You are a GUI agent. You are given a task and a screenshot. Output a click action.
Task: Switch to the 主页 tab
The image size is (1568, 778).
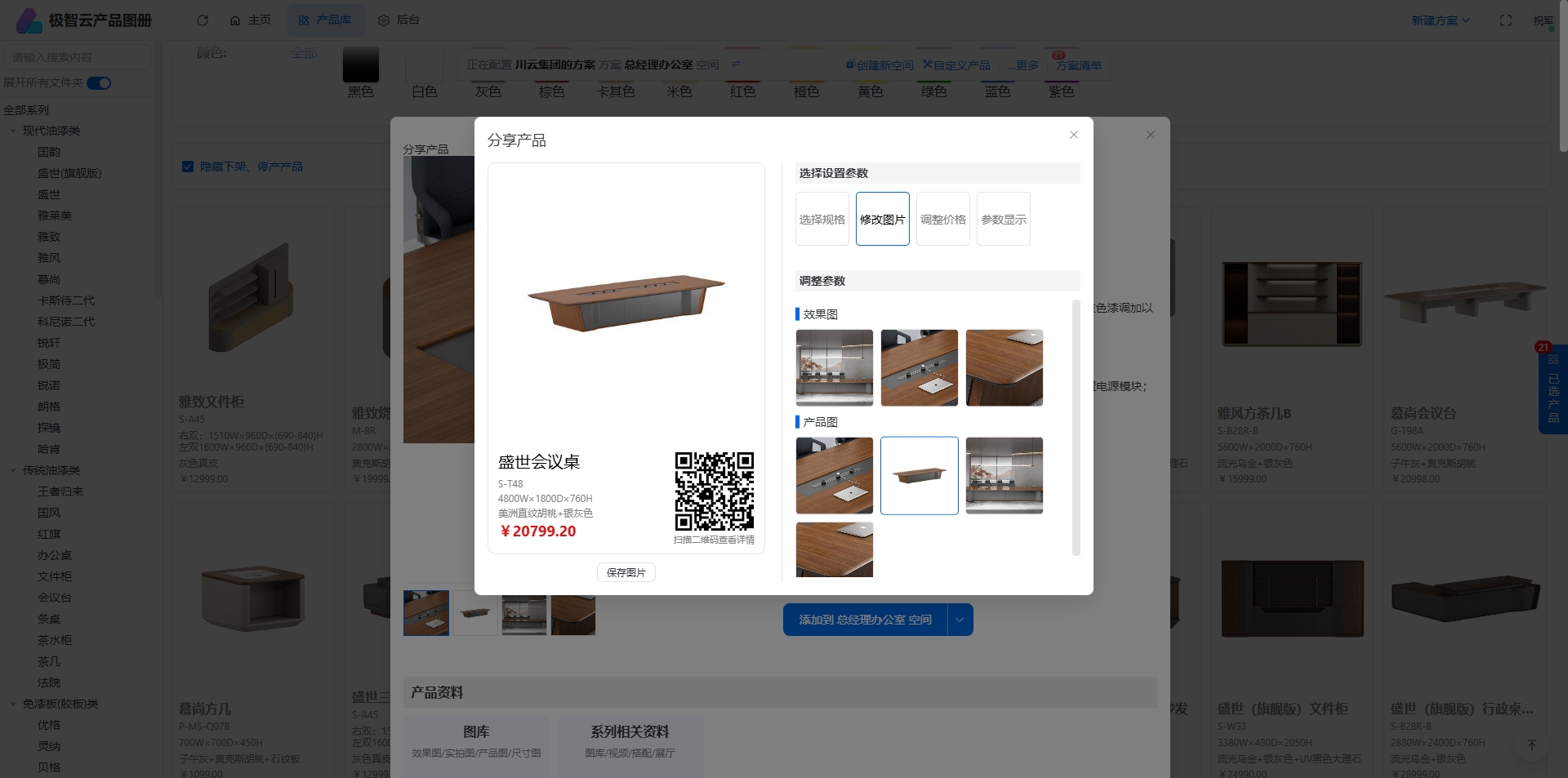tap(251, 20)
